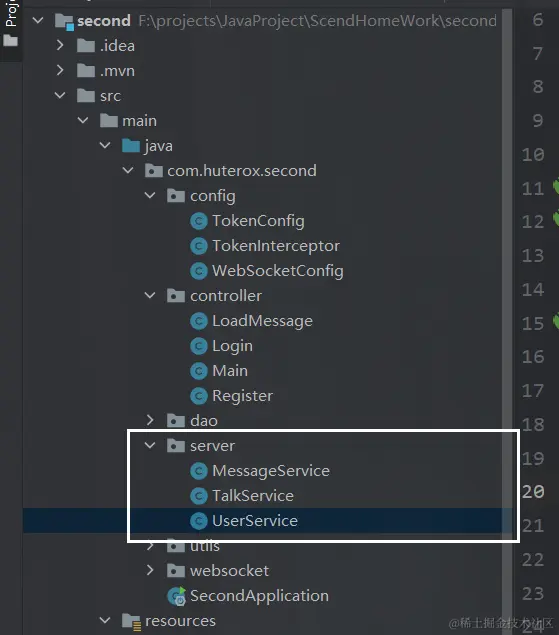Screen dimensions: 559x635
Task: Expand the dao package chevron
Action: pos(150,420)
